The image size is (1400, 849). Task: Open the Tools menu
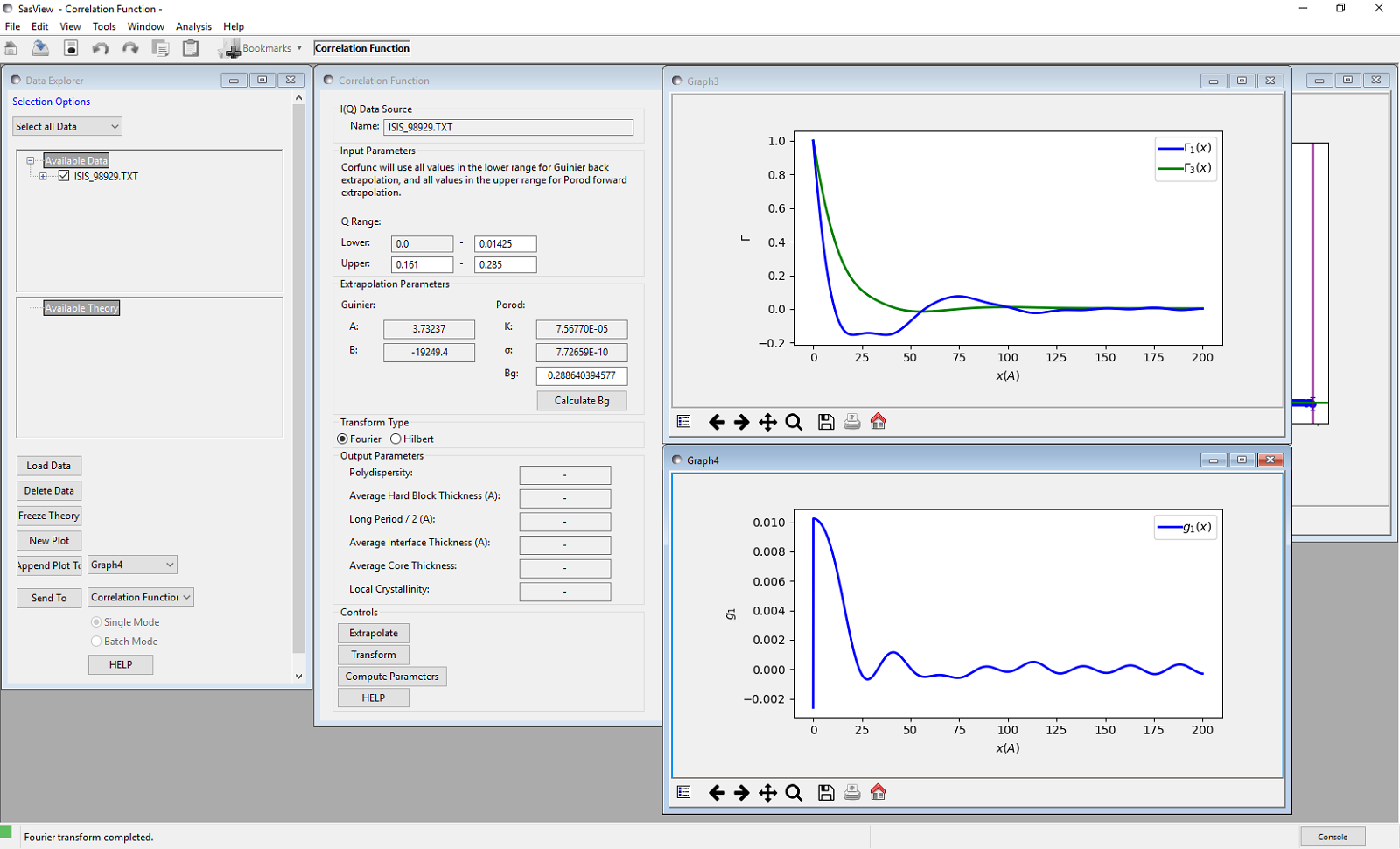coord(104,26)
